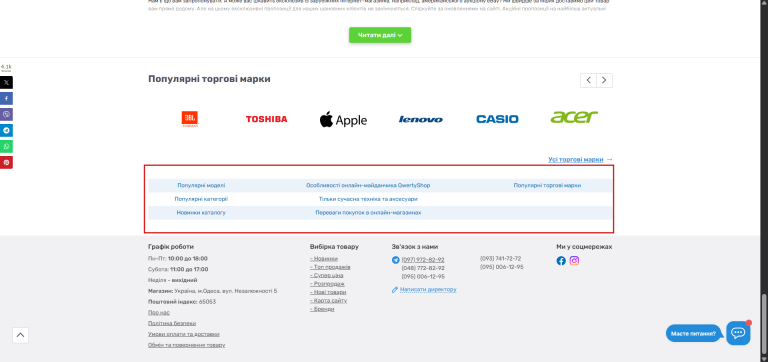This screenshot has height=362, width=768.
Task: Share via WhatsApp sidebar icon
Action: pyautogui.click(x=6, y=146)
